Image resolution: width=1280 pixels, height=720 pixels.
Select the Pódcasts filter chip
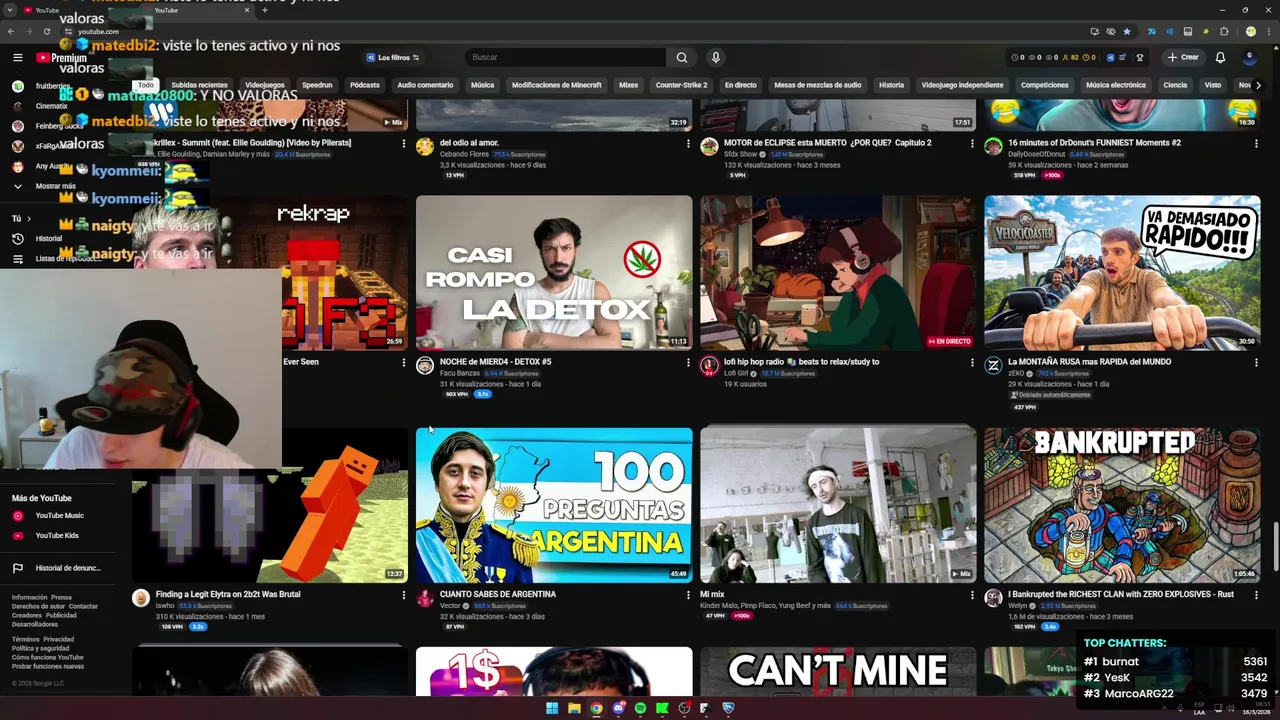coord(365,85)
